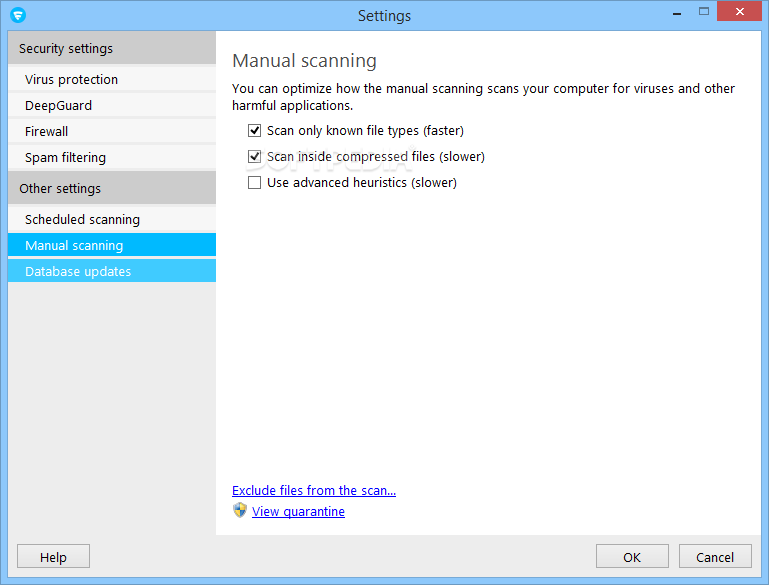Click the Other settings header

112,188
